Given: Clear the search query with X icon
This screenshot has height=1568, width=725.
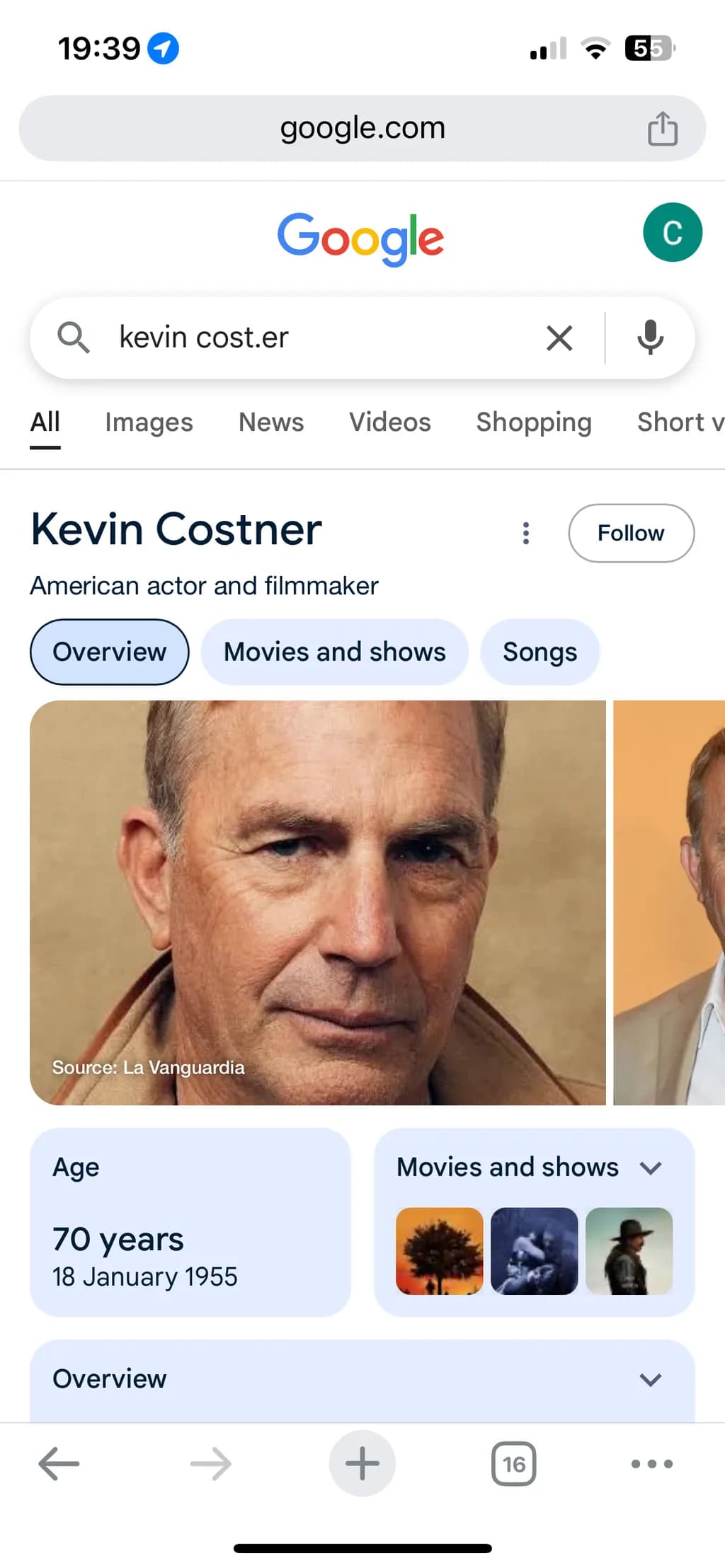Looking at the screenshot, I should (559, 338).
